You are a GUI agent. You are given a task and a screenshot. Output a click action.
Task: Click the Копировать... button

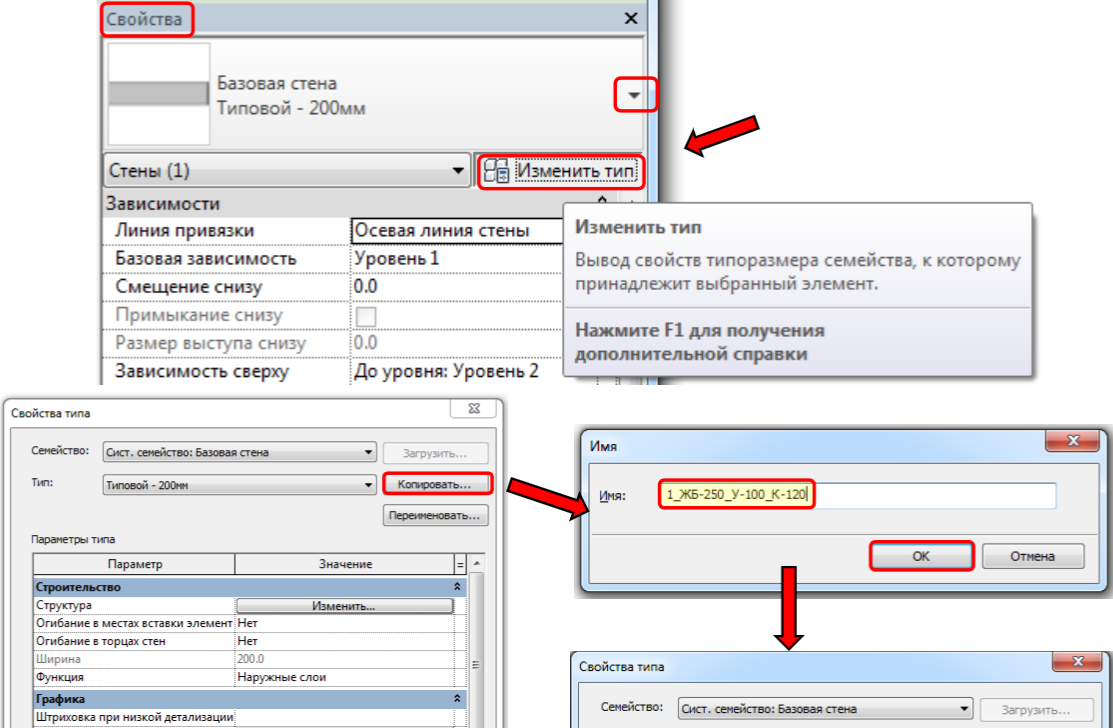[436, 485]
